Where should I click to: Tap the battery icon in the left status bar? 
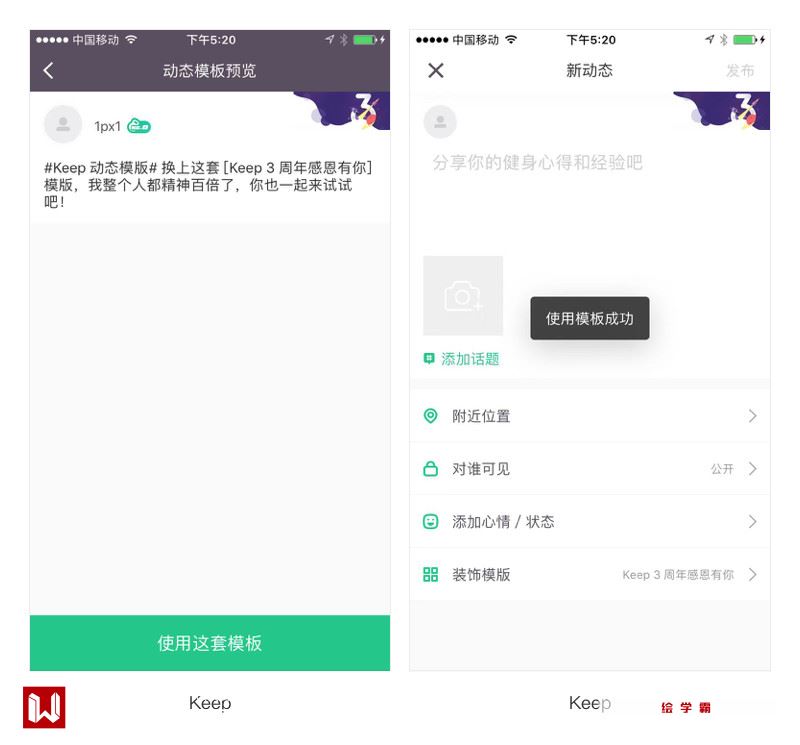pos(365,39)
